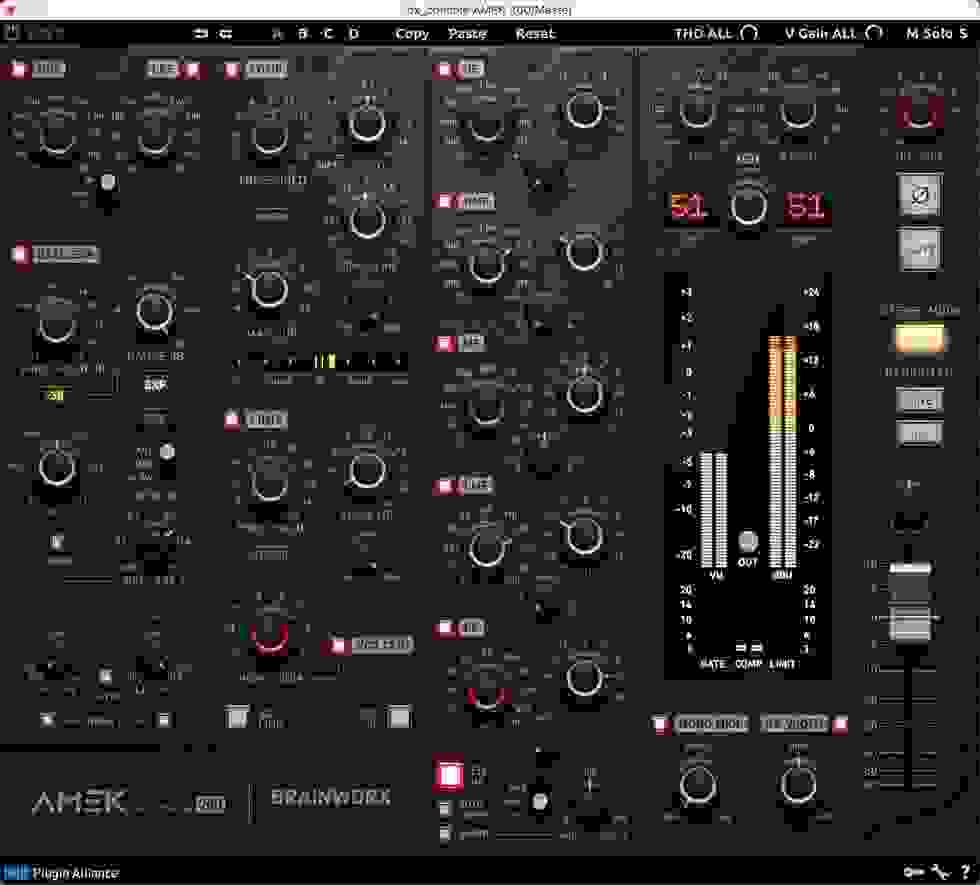Select preset slot C
Viewport: 980px width, 885px height.
[x=327, y=33]
